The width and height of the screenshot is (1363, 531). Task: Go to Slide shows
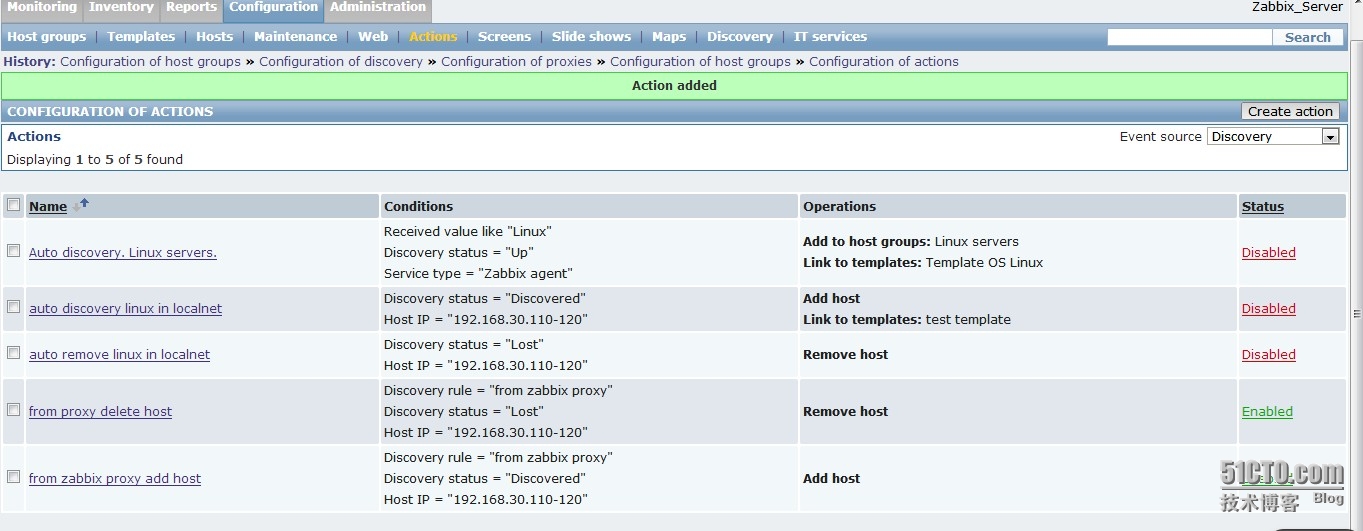click(x=591, y=37)
